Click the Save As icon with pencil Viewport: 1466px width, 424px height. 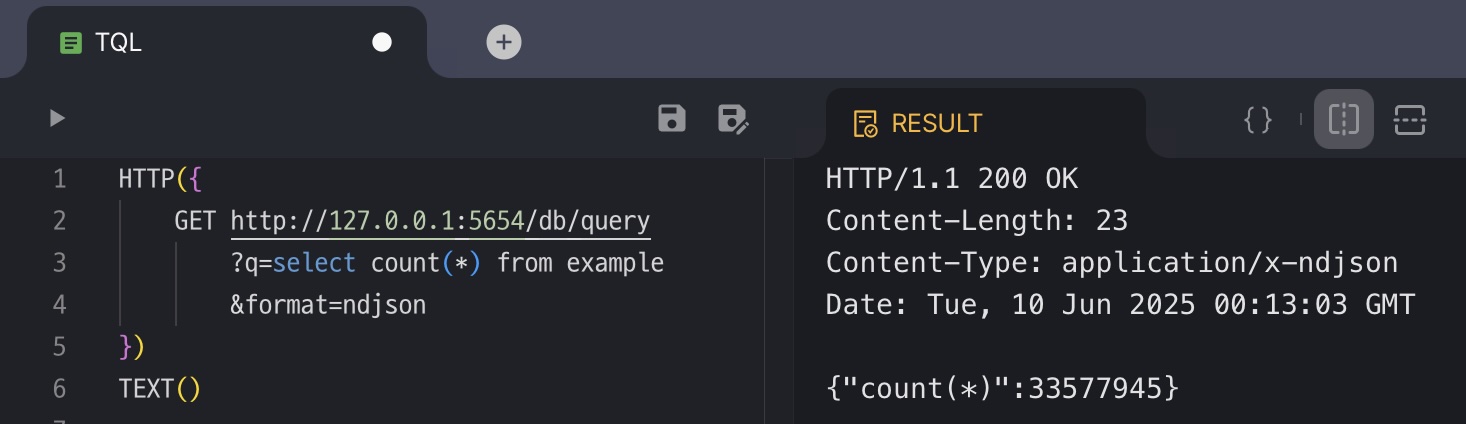pyautogui.click(x=733, y=119)
